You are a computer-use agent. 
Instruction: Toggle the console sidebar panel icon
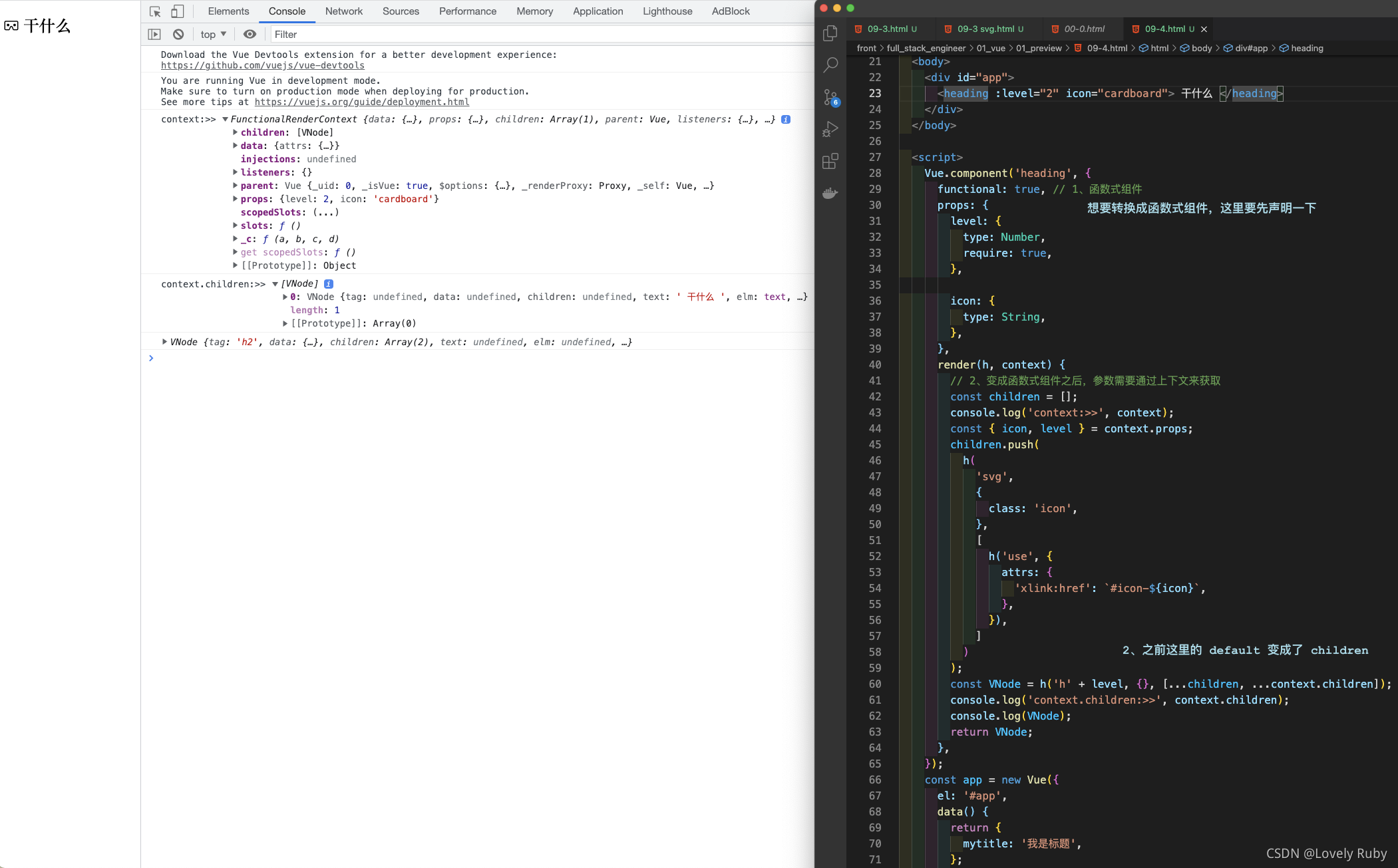click(x=154, y=34)
